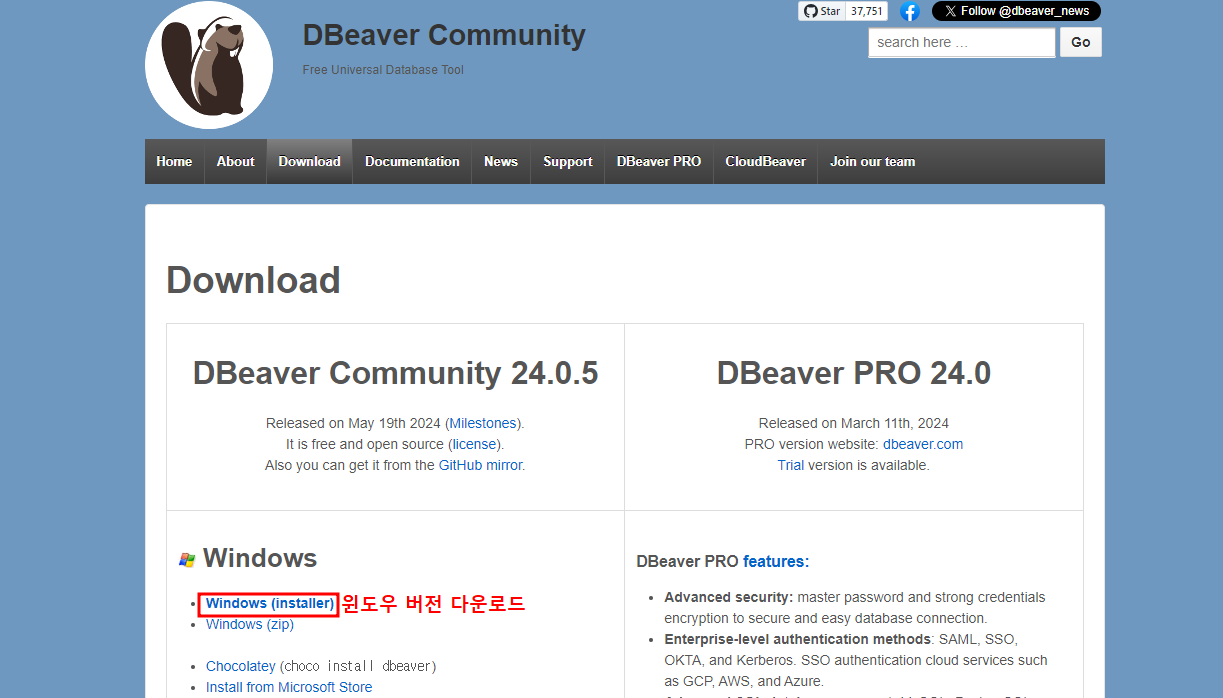This screenshot has height=698, width=1223.
Task: Click 'Released on March 11th, 2024' text
Action: (854, 423)
